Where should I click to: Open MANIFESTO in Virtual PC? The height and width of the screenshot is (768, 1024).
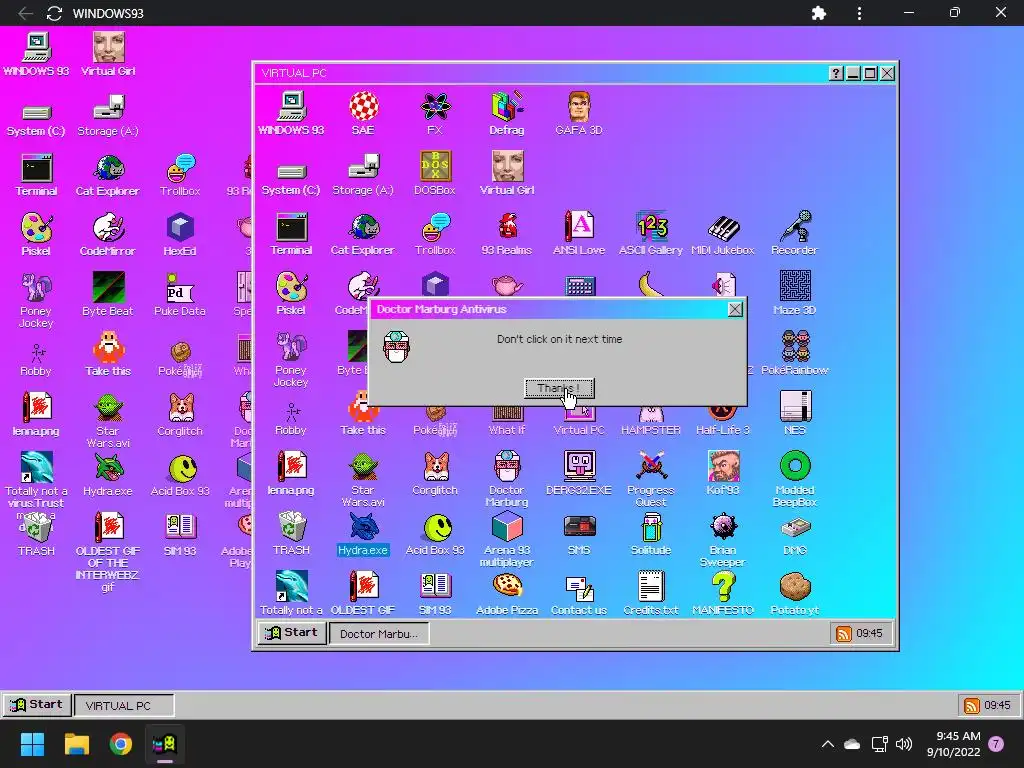pos(722,594)
